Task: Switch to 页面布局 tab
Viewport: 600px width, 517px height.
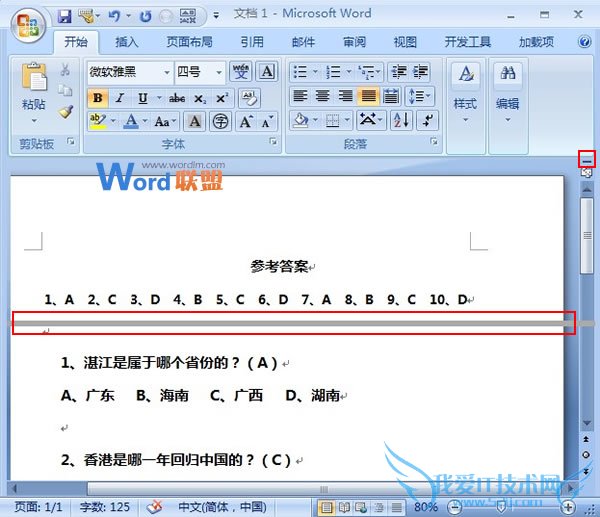Action: 189,42
